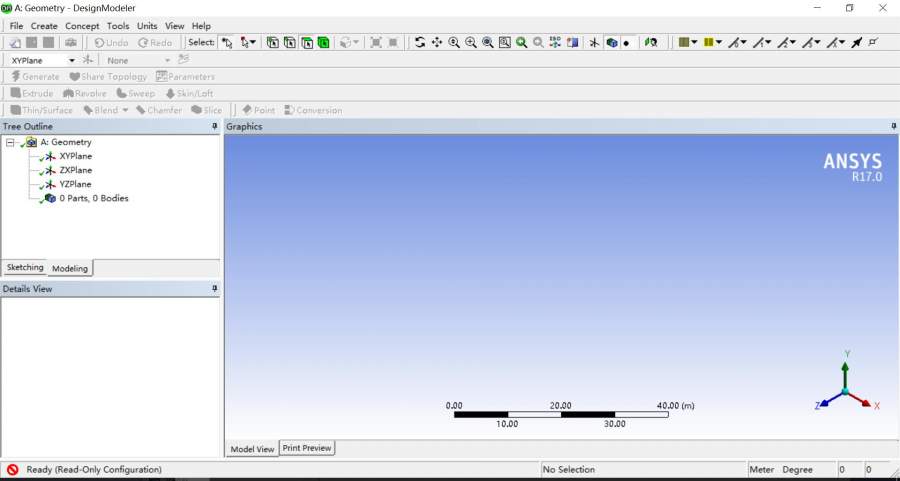Open the File menu

[x=17, y=26]
